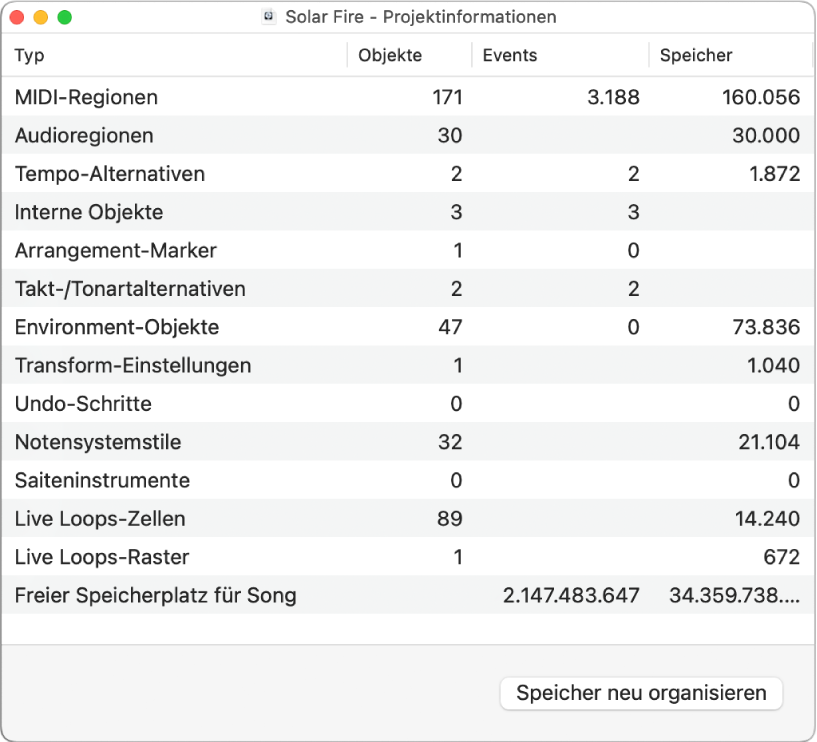Click the Speicher neu organisieren button
Image resolution: width=817 pixels, height=742 pixels.
641,693
